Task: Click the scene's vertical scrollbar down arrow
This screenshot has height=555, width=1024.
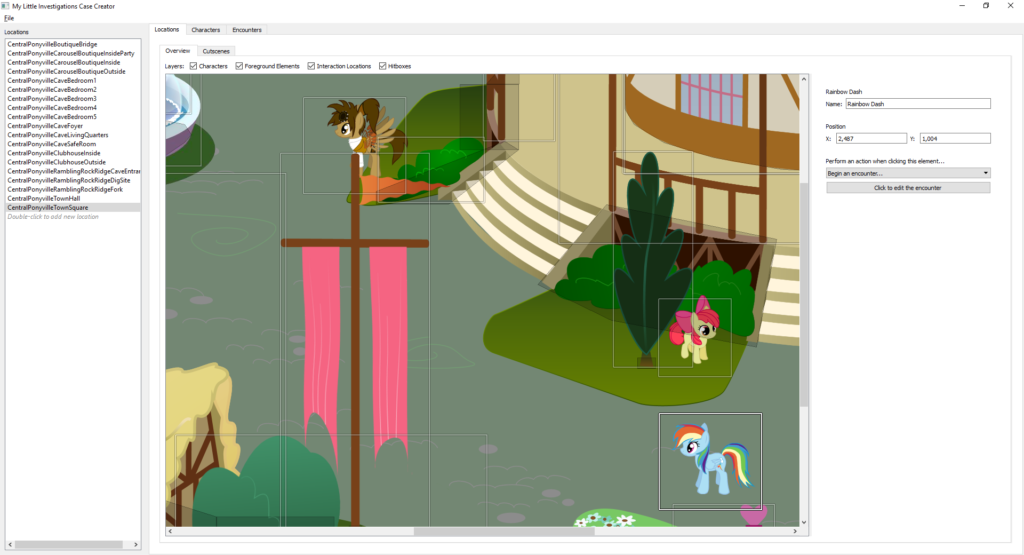Action: [804, 522]
